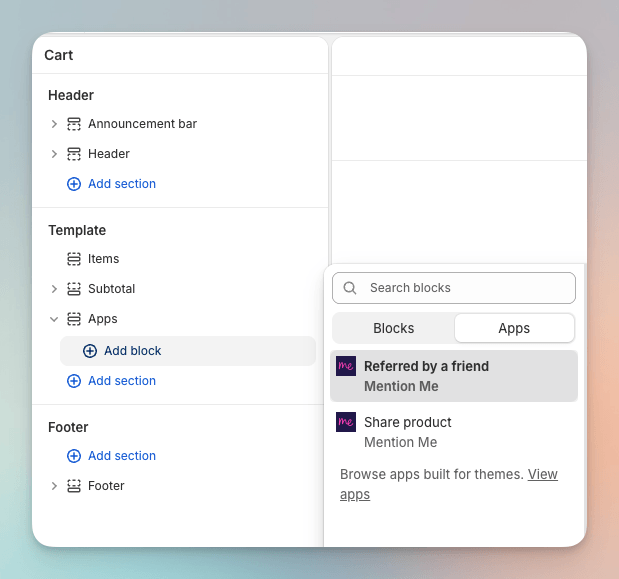Click the bold Header group heading
This screenshot has height=579, width=619.
(x=71, y=95)
